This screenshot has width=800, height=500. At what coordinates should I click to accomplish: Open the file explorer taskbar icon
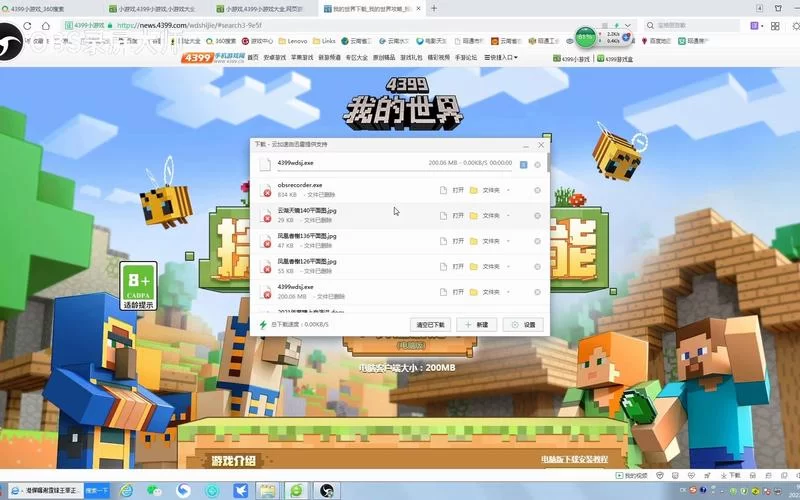[x=267, y=491]
